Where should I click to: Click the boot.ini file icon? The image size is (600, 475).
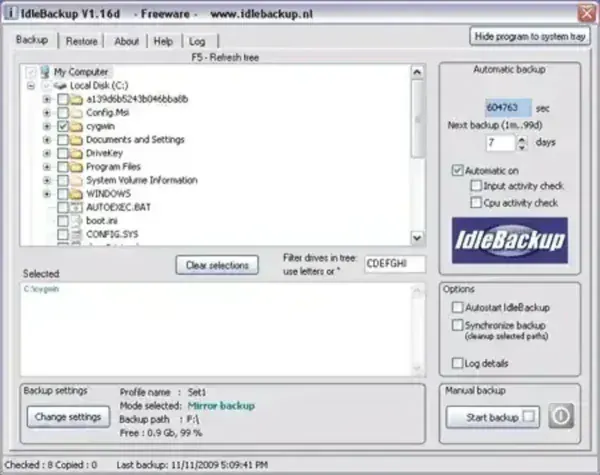click(x=77, y=221)
